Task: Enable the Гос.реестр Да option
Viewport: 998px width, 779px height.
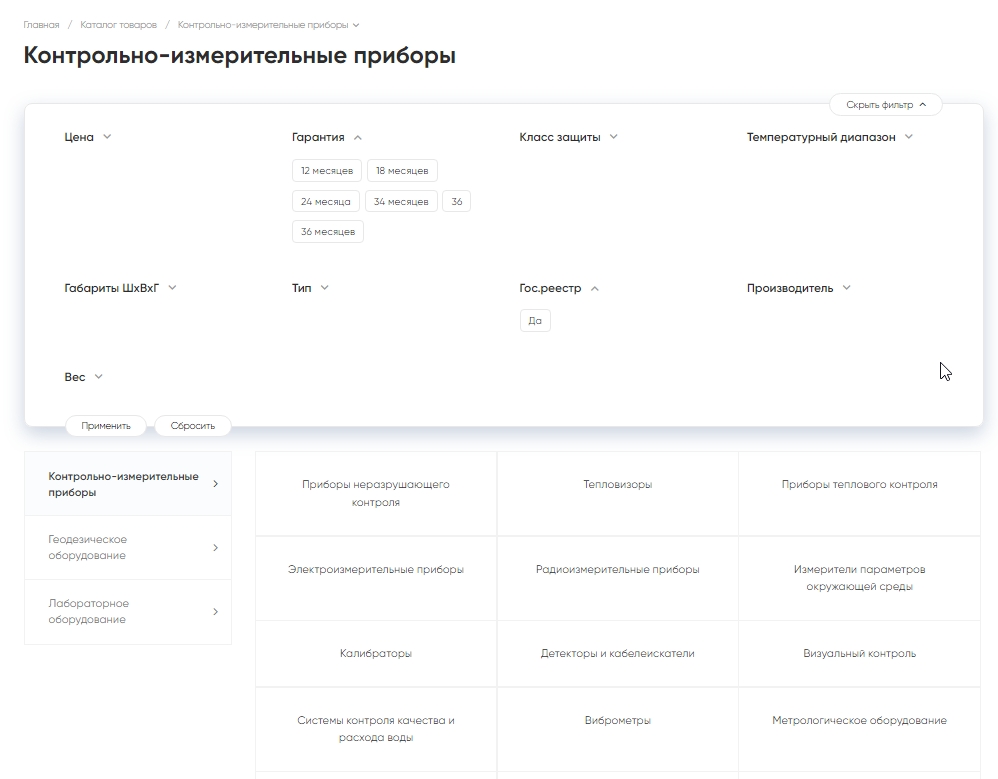Action: (x=535, y=321)
